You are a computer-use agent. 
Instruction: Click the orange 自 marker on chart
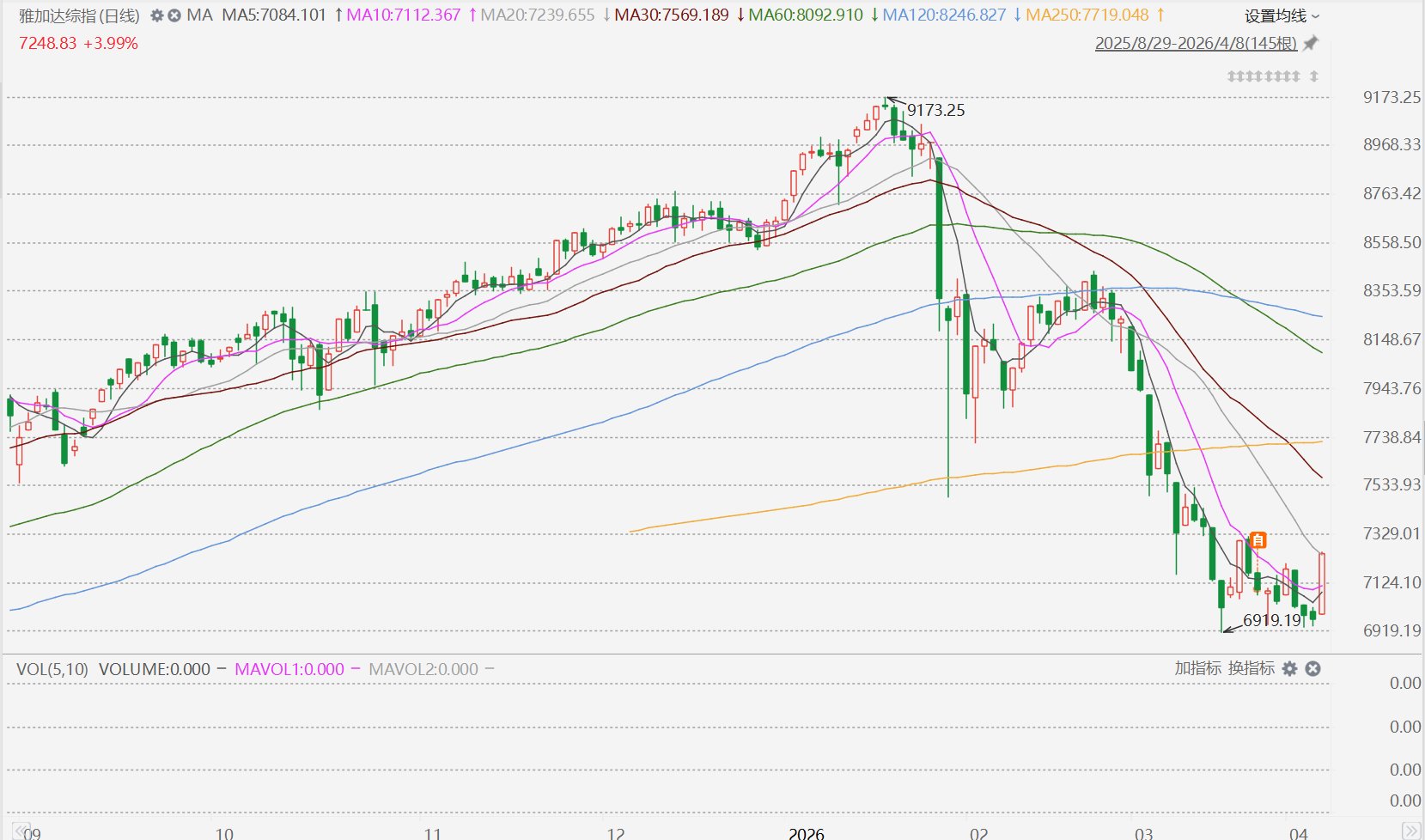click(x=1258, y=540)
